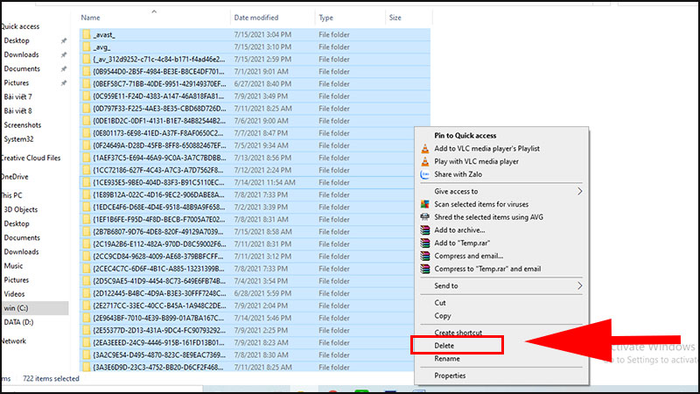Click the VLC cone icon beside Add to Playlist
The image size is (700, 394).
coord(425,149)
